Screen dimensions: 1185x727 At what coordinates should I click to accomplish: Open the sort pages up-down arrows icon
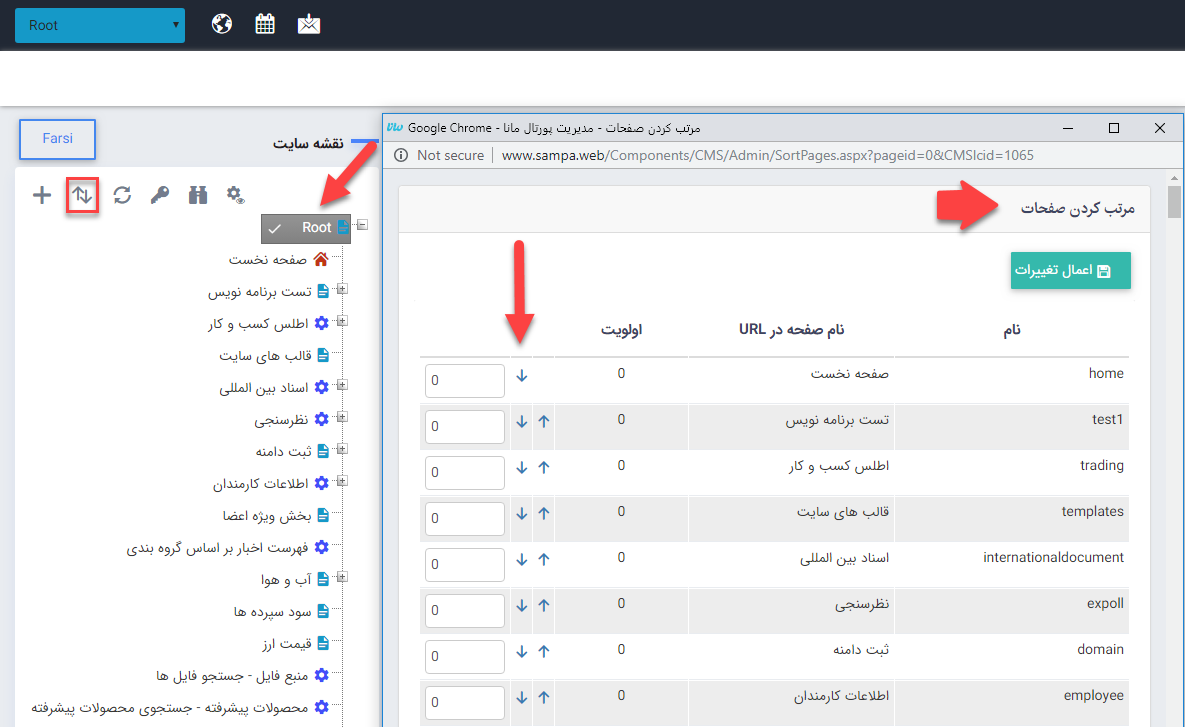[82, 195]
